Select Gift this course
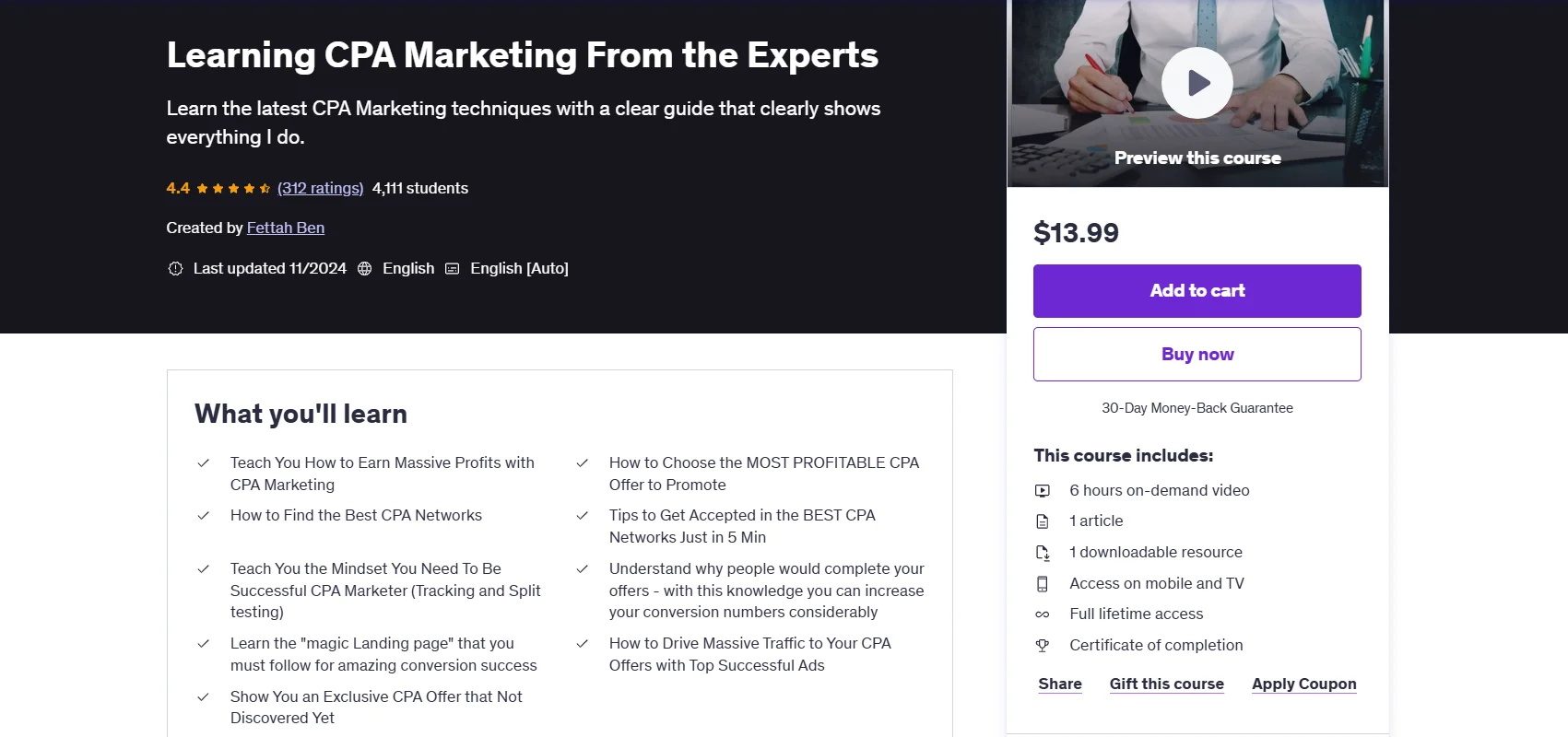The height and width of the screenshot is (737, 1568). (x=1166, y=684)
